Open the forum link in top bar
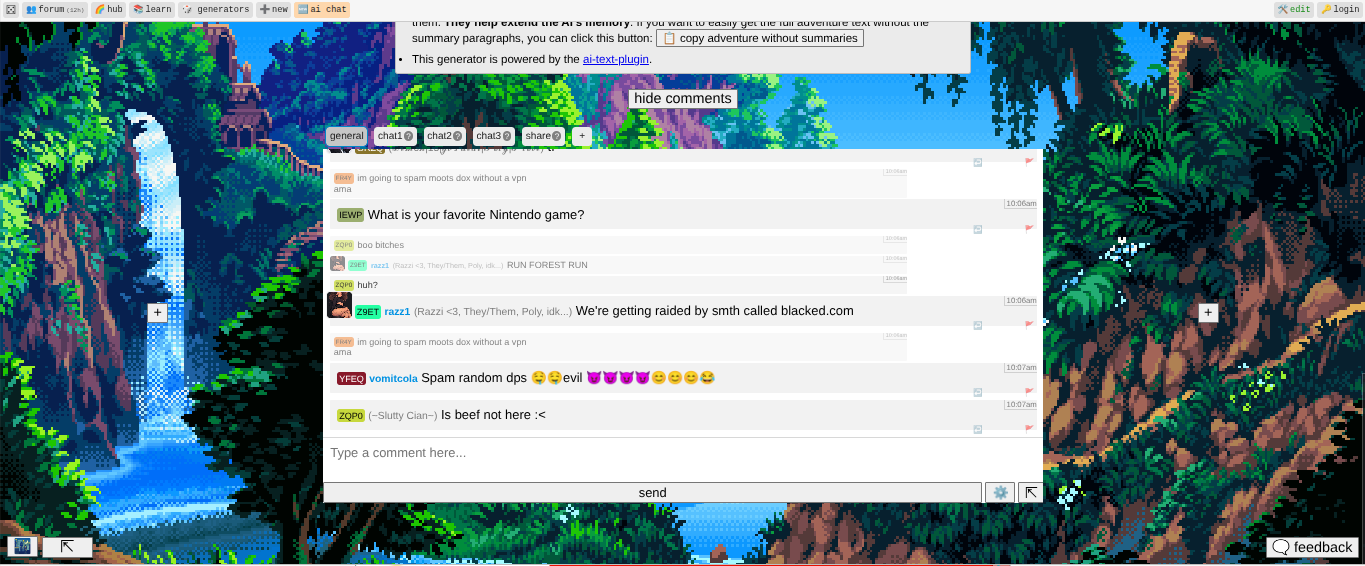The height and width of the screenshot is (566, 1365). coord(55,9)
